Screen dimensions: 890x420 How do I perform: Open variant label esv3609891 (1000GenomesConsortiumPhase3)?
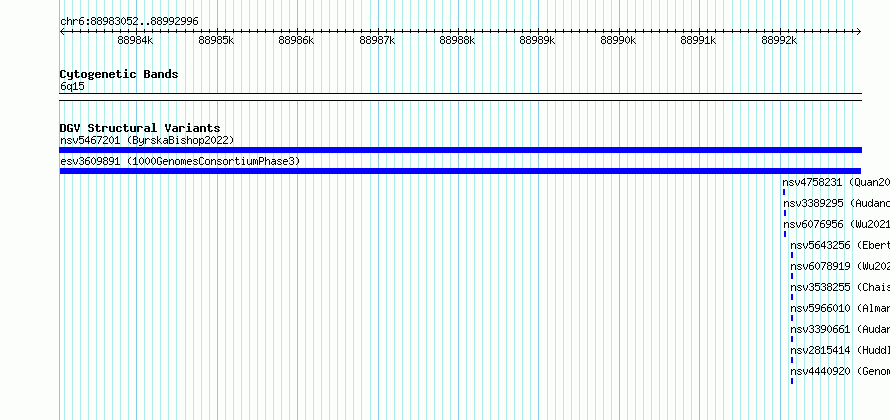click(x=180, y=161)
